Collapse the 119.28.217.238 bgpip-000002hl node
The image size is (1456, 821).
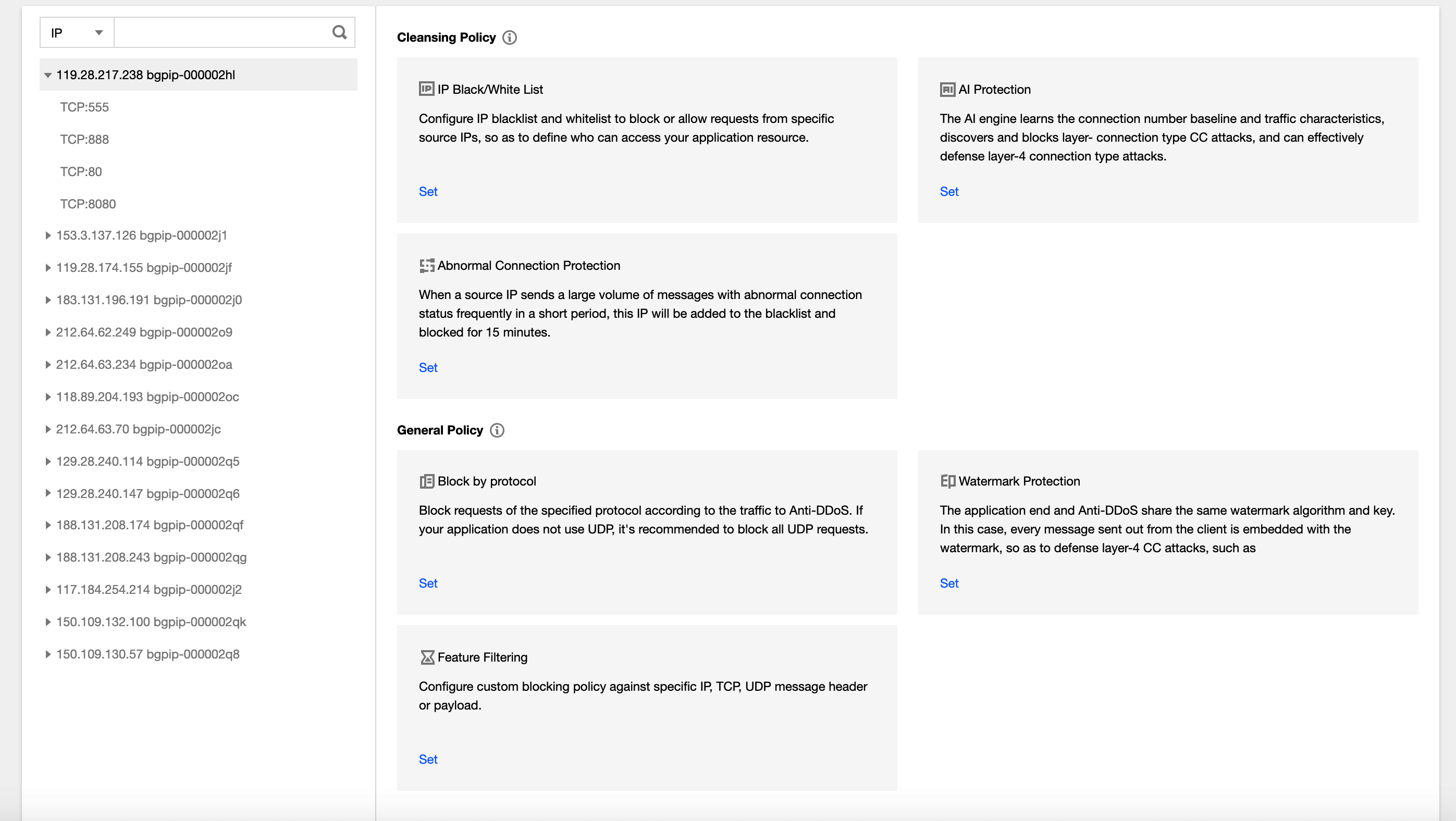48,75
